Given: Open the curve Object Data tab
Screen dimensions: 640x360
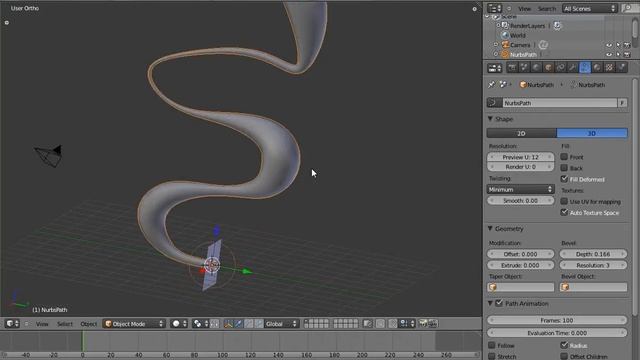Looking at the screenshot, I should coord(585,68).
